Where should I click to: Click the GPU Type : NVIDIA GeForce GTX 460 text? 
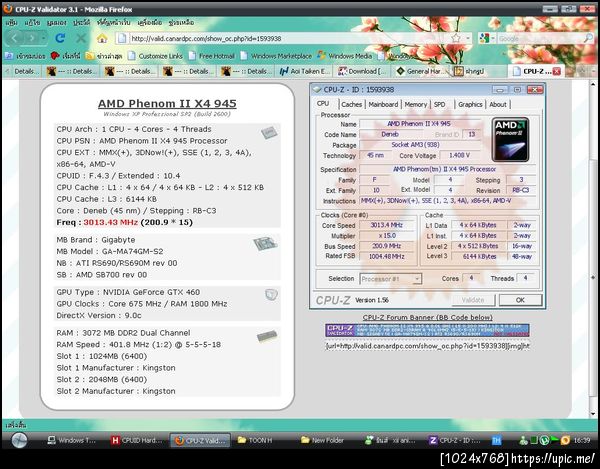(128, 292)
